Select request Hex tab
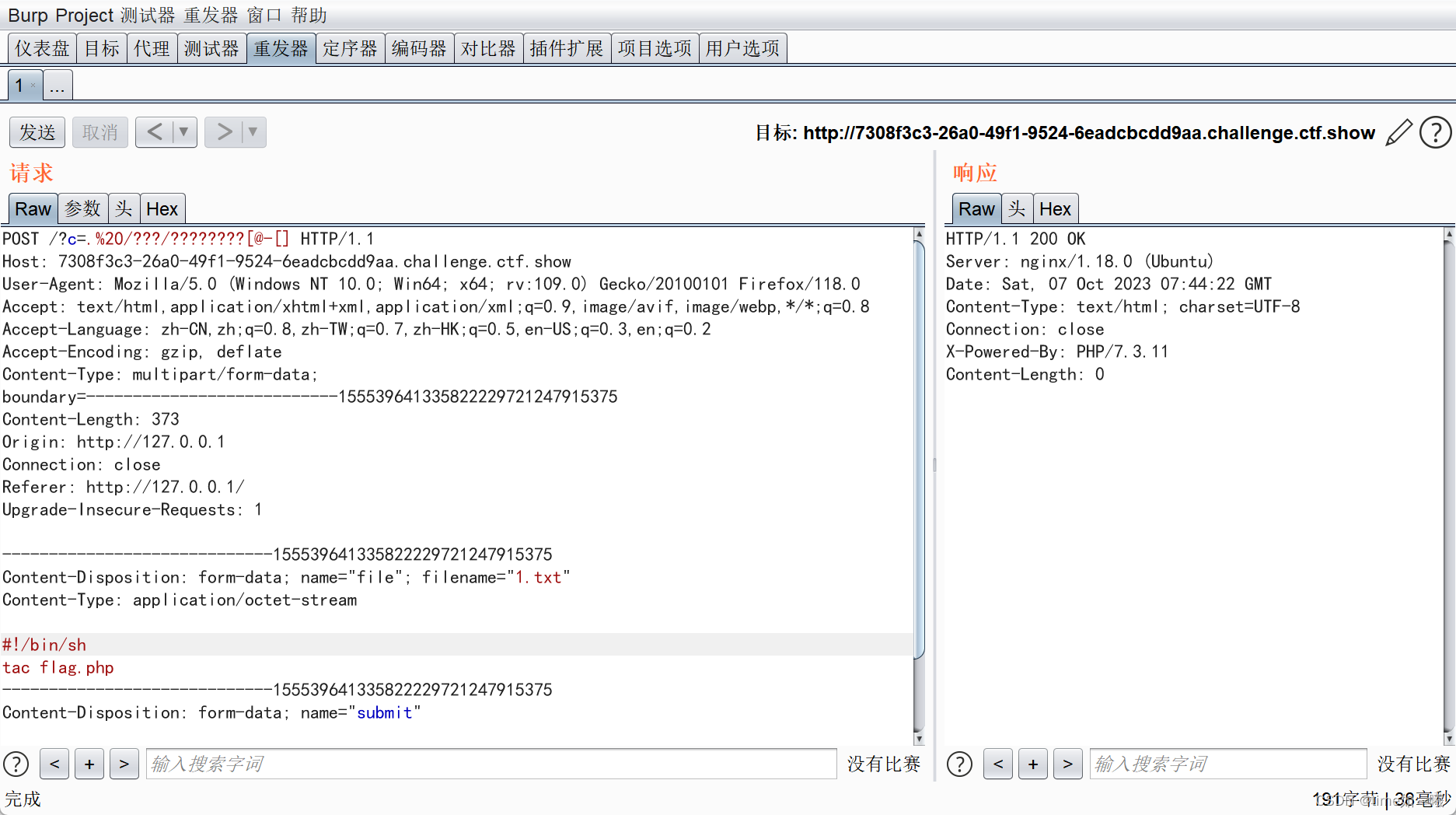This screenshot has width=1456, height=815. [162, 208]
